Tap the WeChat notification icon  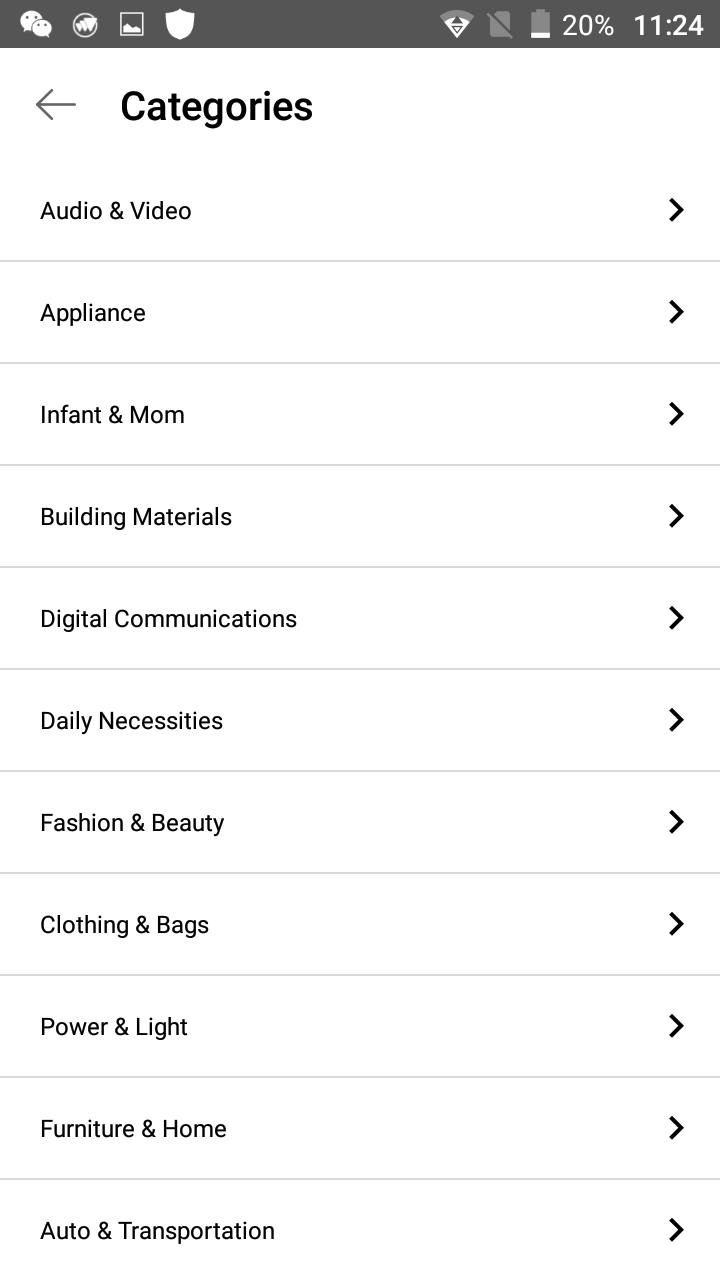pyautogui.click(x=37, y=24)
